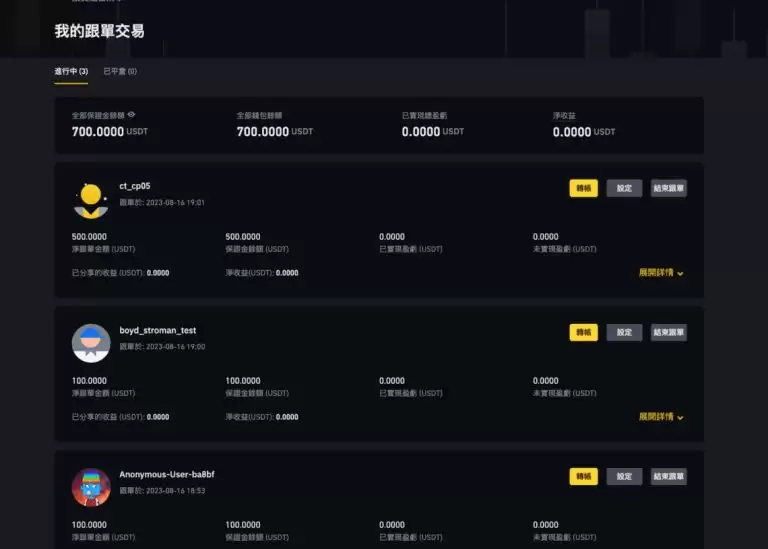Open 設定 for boyd_stroman_test

click(624, 332)
